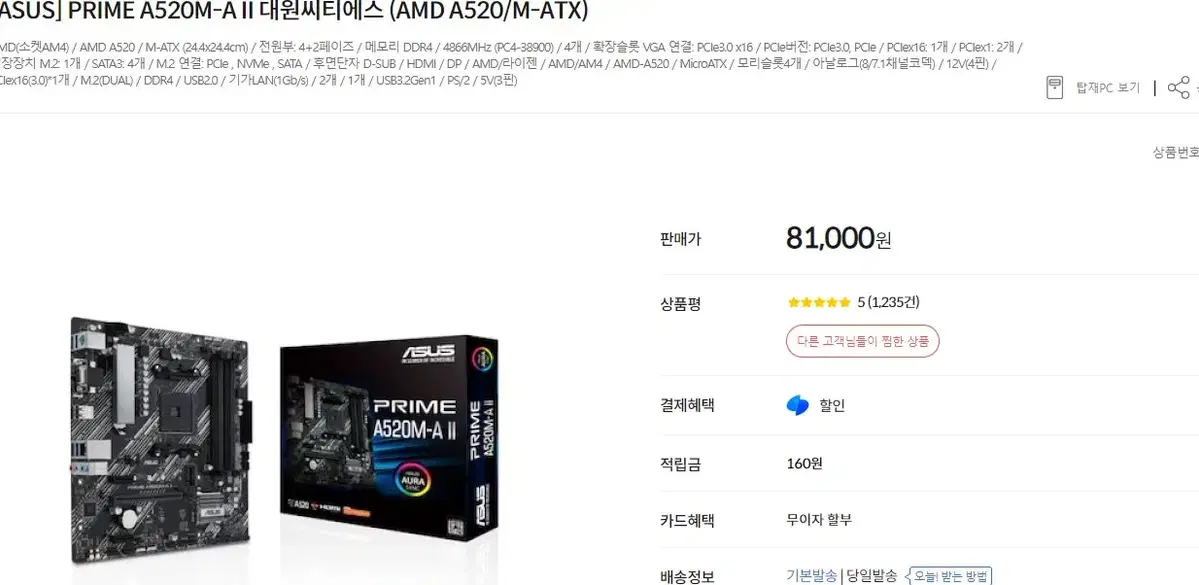
Task: Open the 탑재PC 보기 text link
Action: pos(1108,88)
